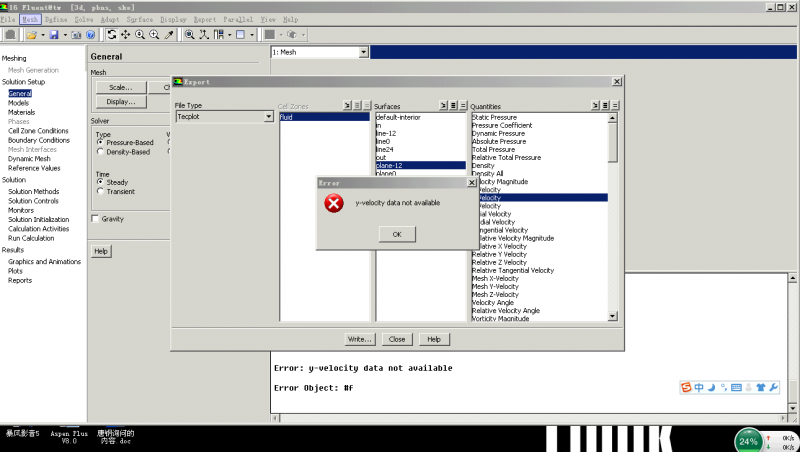Expand the arrange workspace layout dropdown arrow

pyautogui.click(x=230, y=35)
